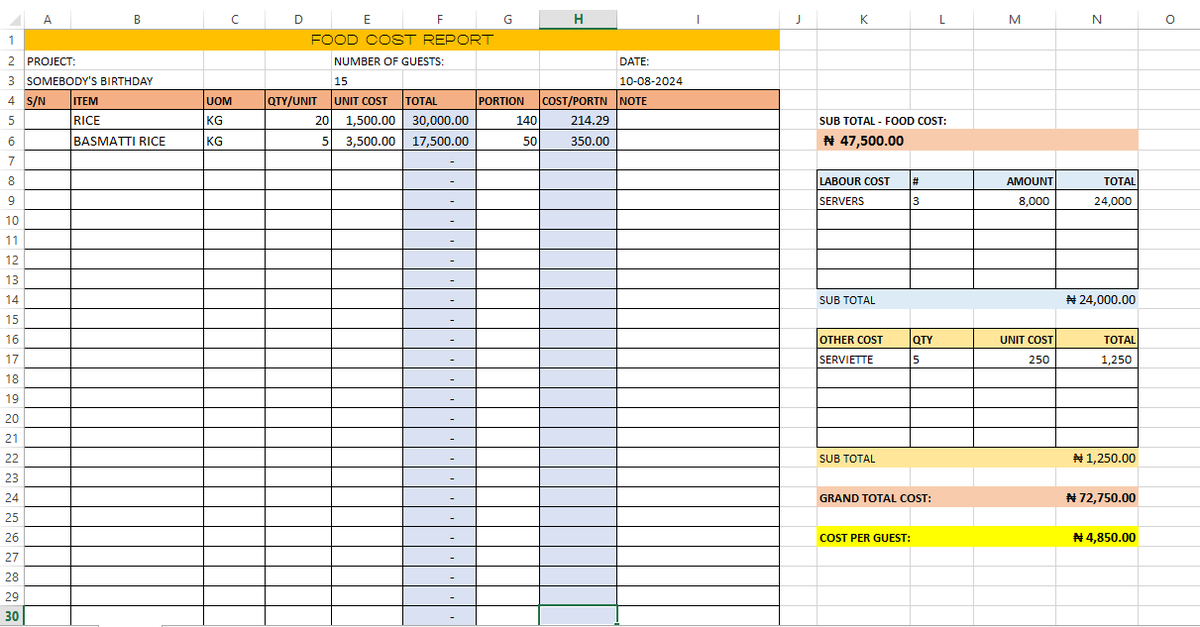Viewport: 1200px width, 627px height.
Task: Select the ₦ 47,500.00 food subtotal cell
Action: (x=978, y=140)
